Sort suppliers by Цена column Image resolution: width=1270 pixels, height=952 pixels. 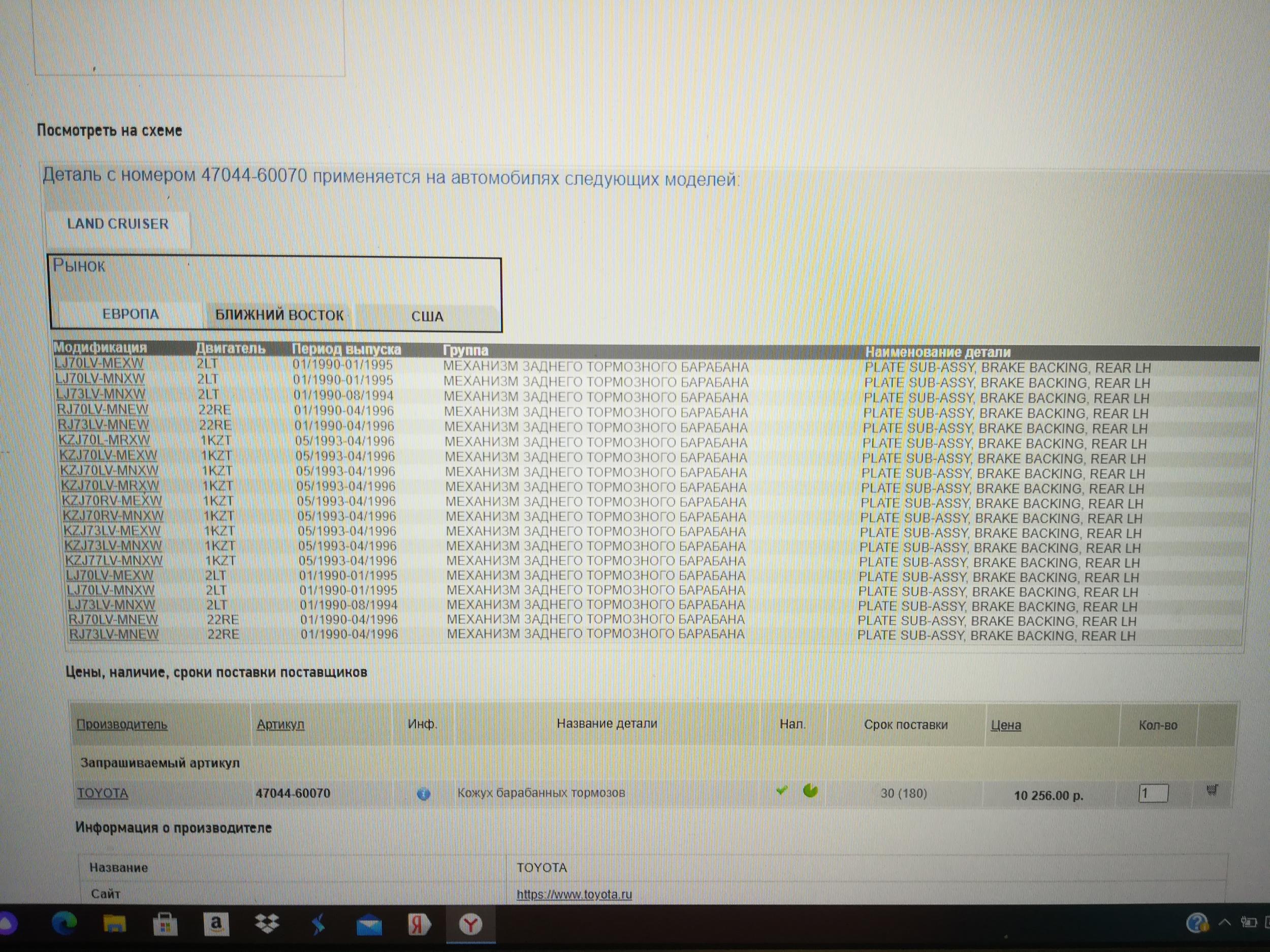(x=1006, y=726)
